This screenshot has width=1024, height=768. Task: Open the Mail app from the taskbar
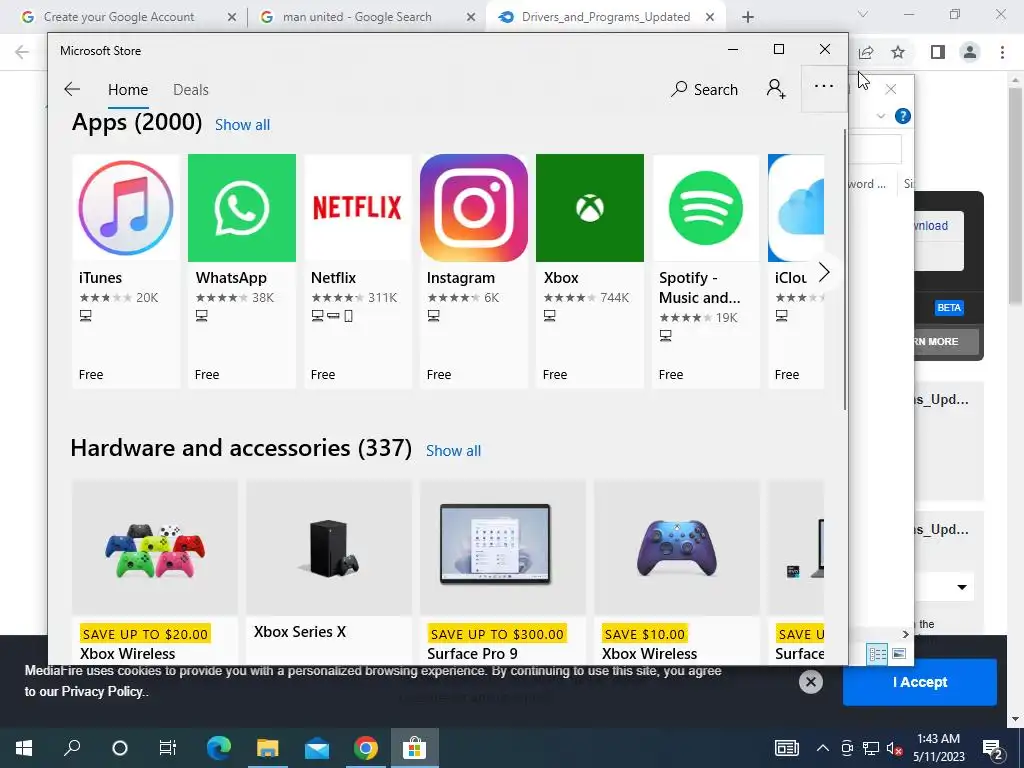point(317,748)
